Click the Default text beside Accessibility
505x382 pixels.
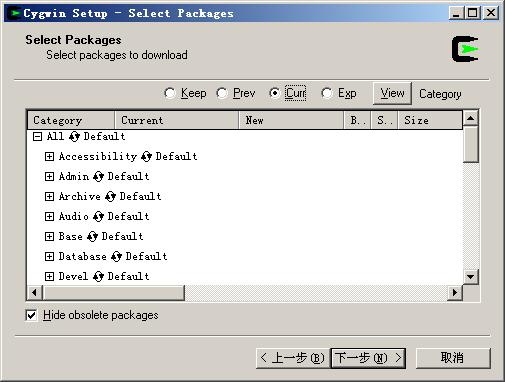(x=176, y=156)
